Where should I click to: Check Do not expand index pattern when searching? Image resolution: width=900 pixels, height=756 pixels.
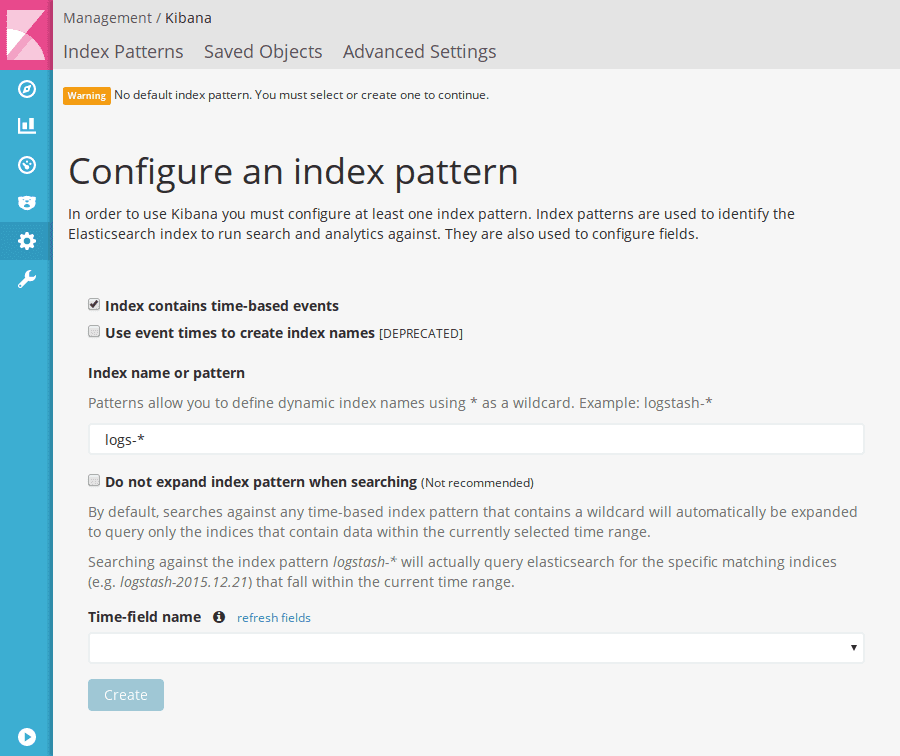click(94, 480)
